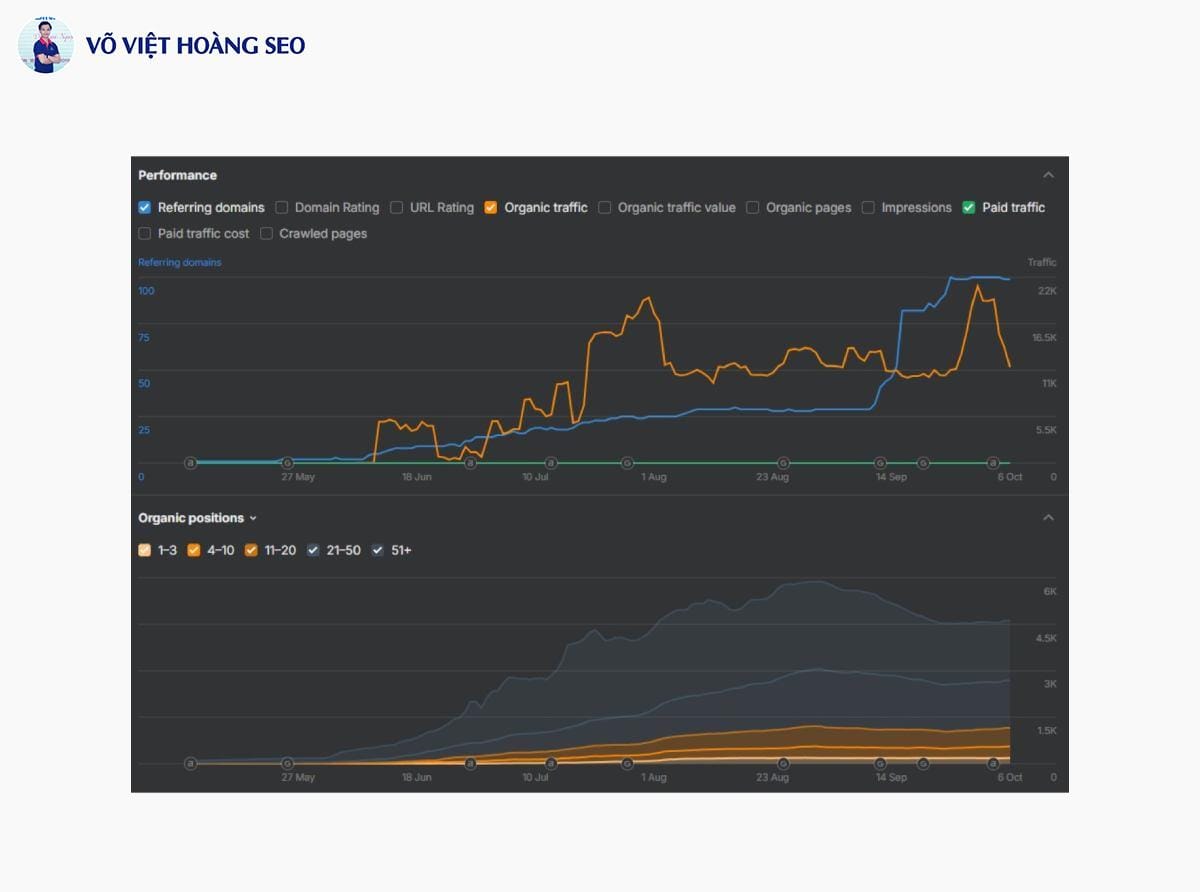The width and height of the screenshot is (1200, 892).
Task: Toggle the 1–3 positions color checkbox
Action: pyautogui.click(x=145, y=550)
